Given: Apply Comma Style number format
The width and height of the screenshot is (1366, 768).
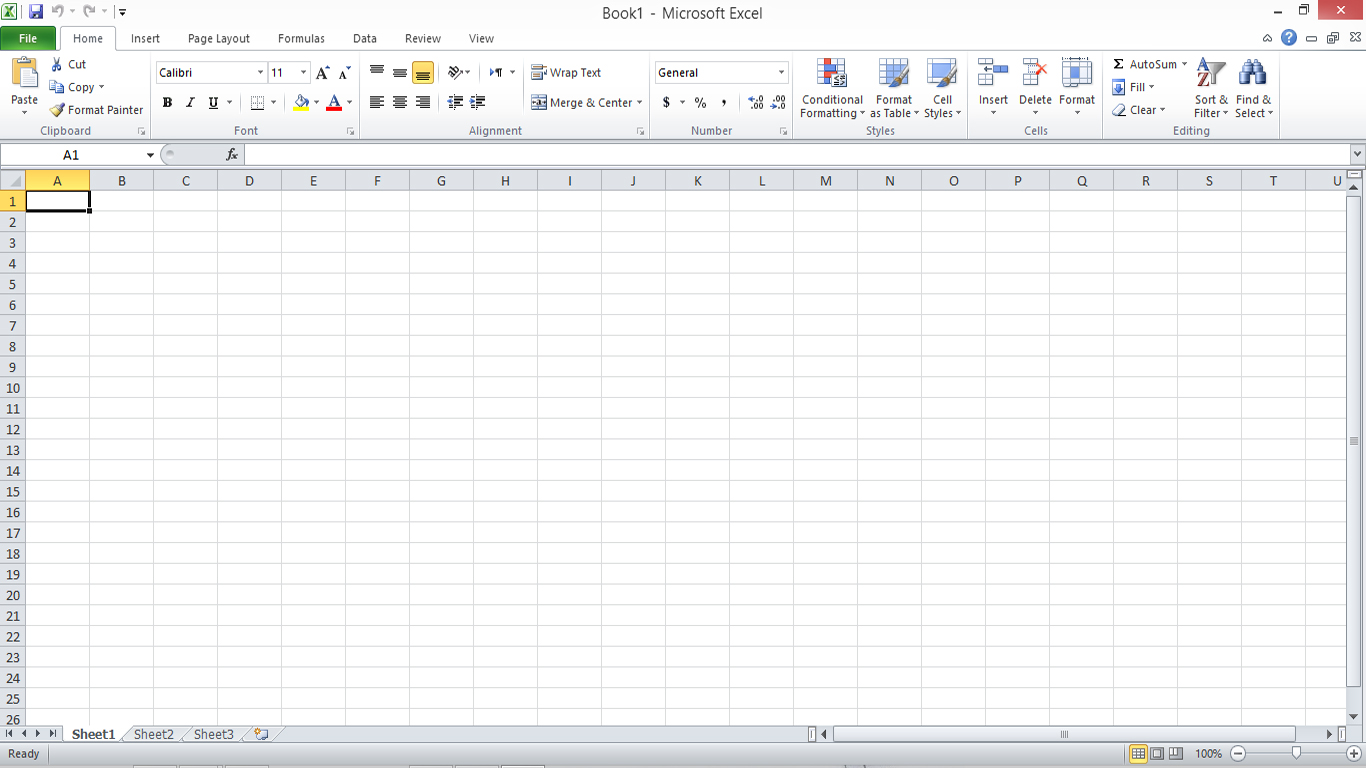Looking at the screenshot, I should (x=724, y=102).
